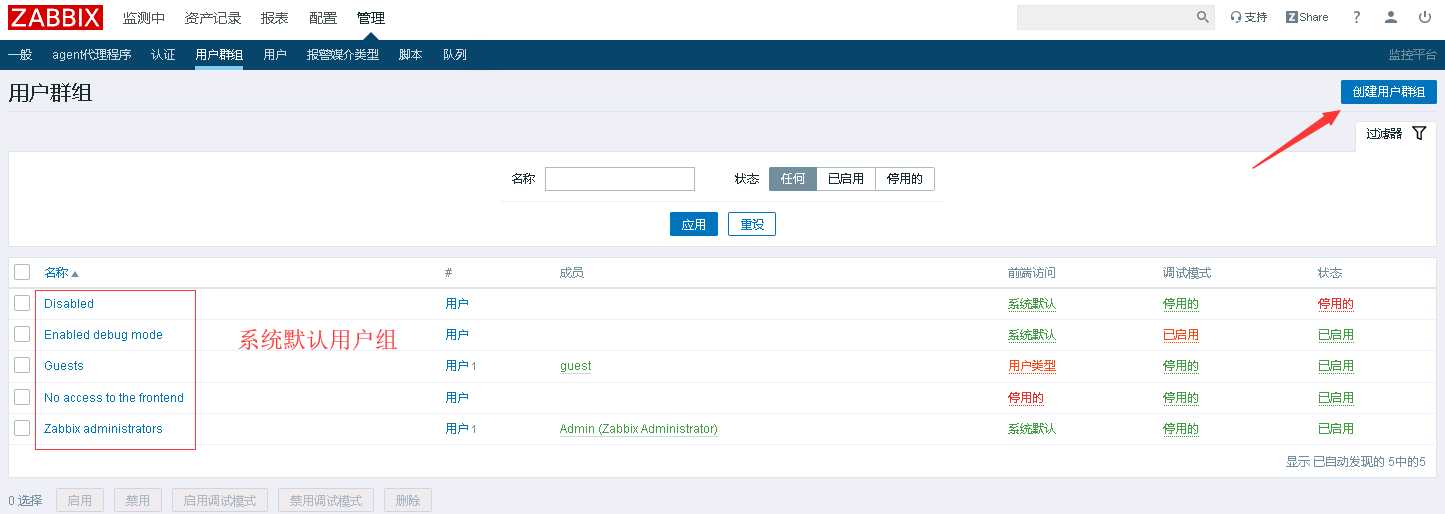Open the user profile icon

pyautogui.click(x=1391, y=17)
